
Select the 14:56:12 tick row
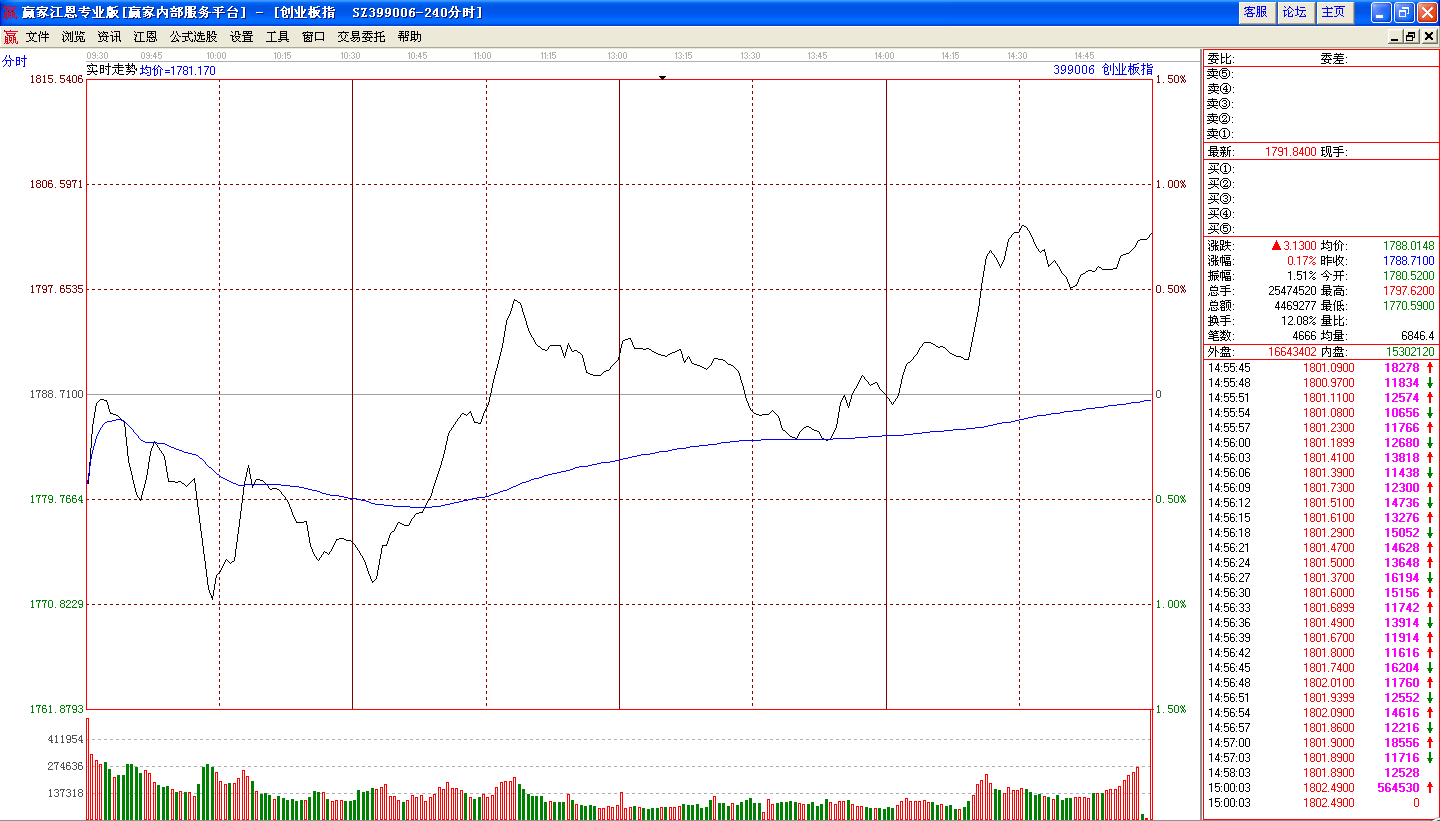click(1320, 503)
